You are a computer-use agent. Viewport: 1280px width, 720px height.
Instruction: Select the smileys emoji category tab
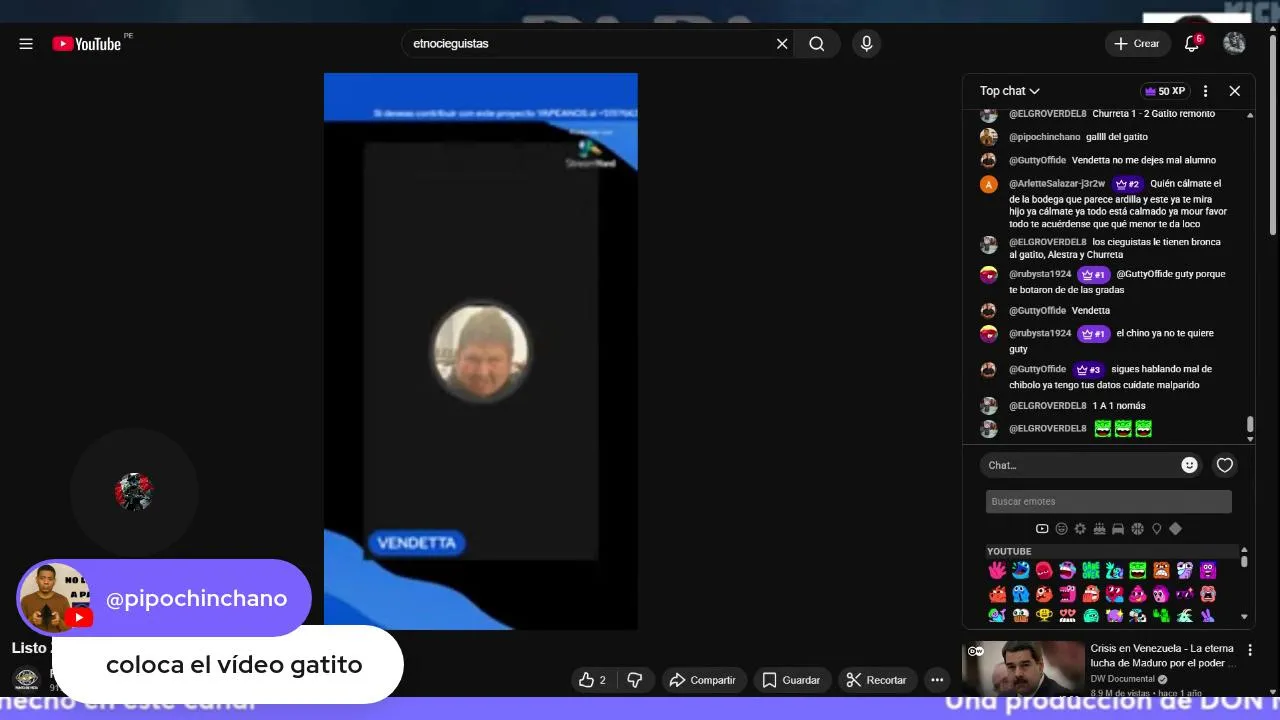[1062, 529]
